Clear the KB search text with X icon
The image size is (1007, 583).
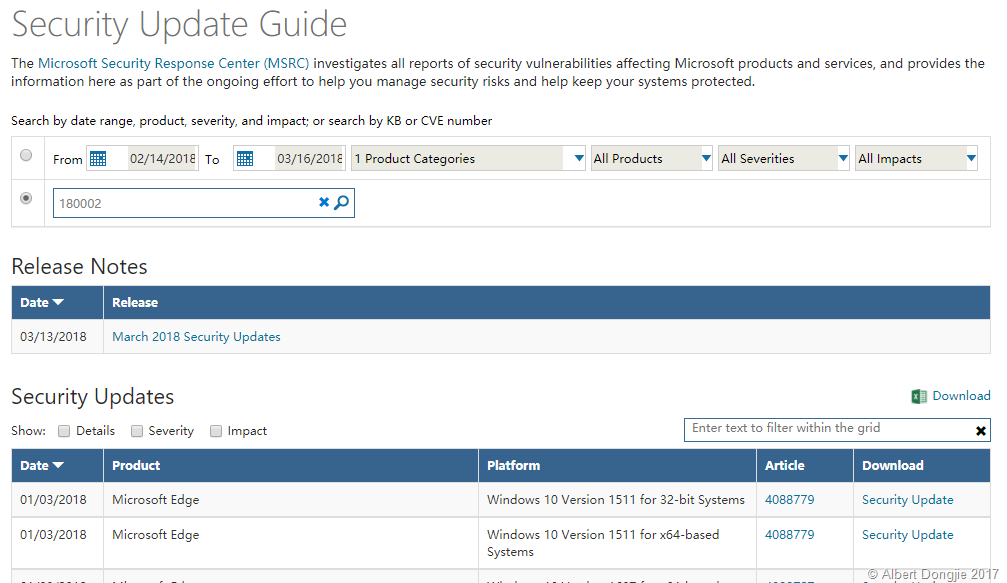click(324, 203)
